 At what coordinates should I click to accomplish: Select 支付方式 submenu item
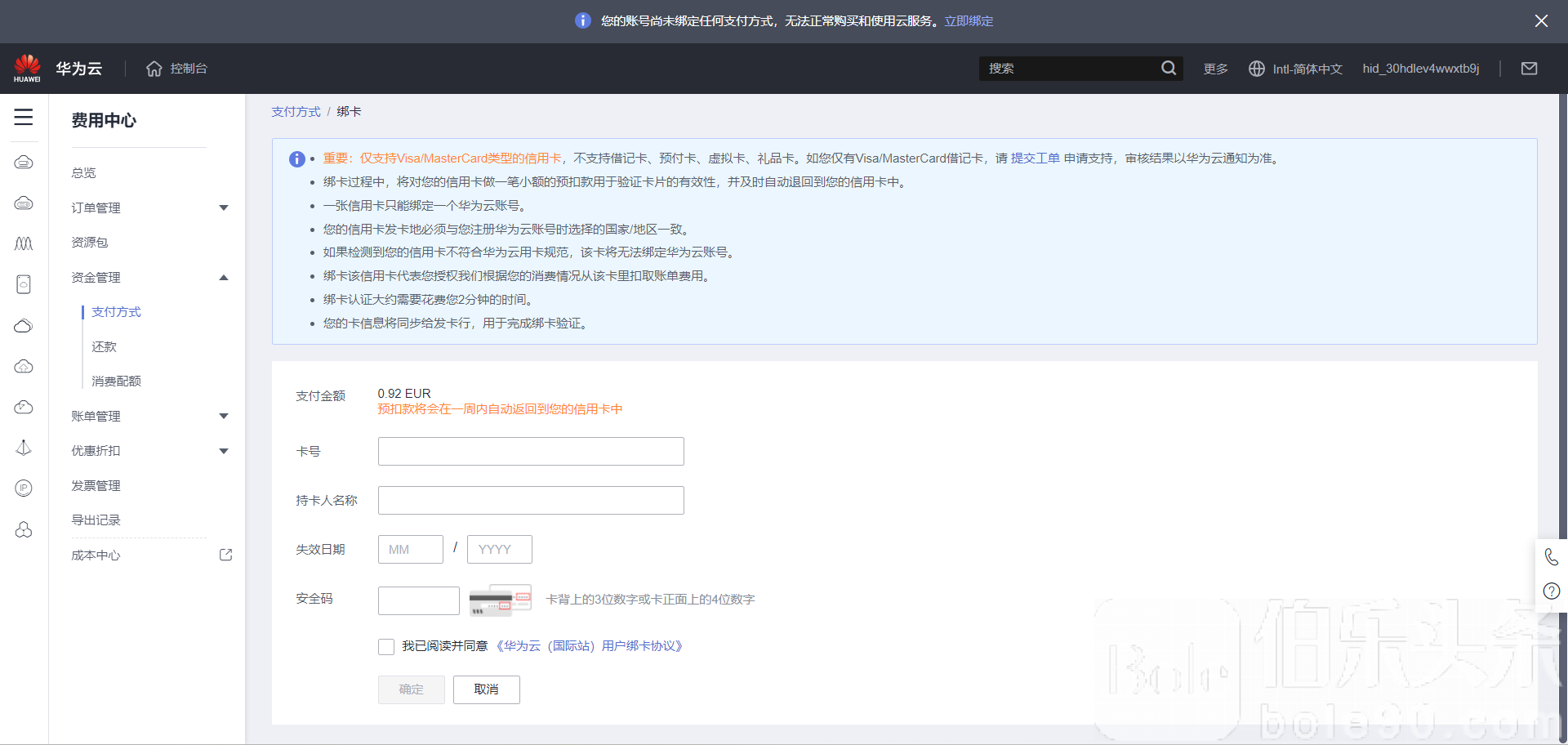point(116,312)
